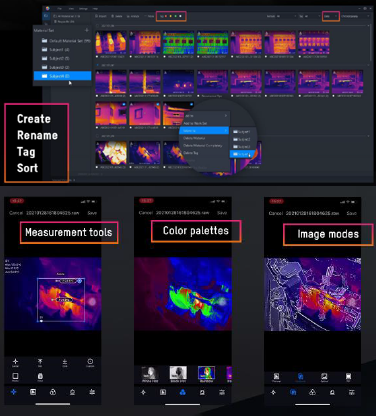This screenshot has height=416, width=376.
Task: Choose the selected Rainbow palette thumbnail
Action: (x=206, y=374)
